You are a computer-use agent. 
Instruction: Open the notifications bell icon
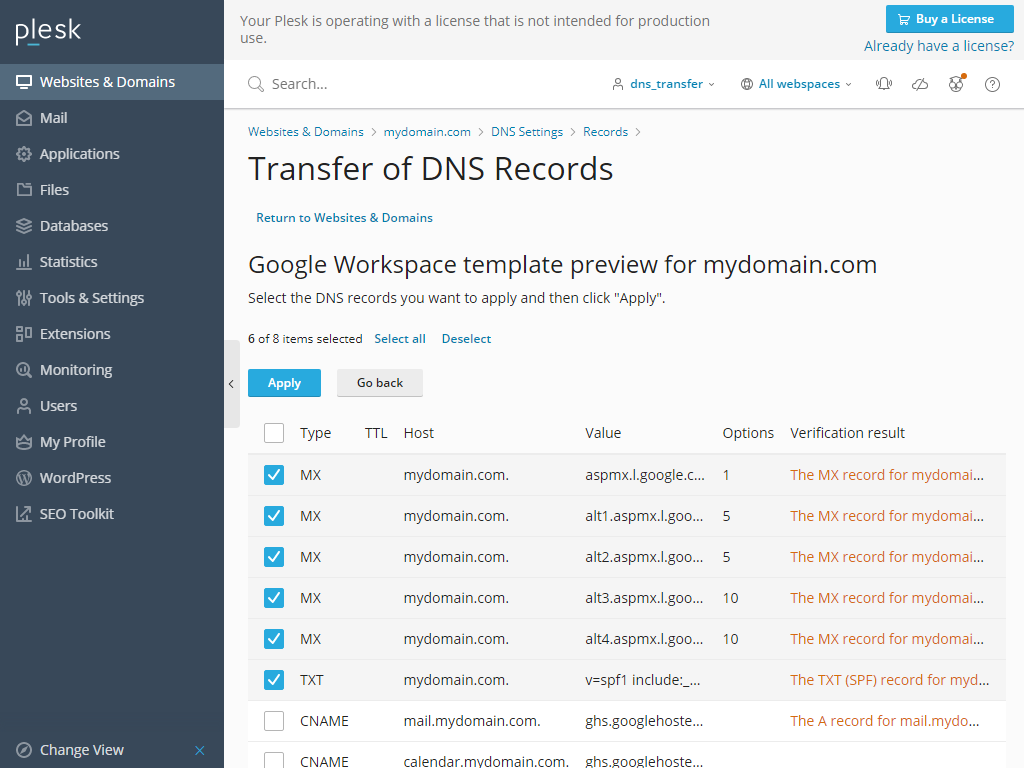click(884, 84)
